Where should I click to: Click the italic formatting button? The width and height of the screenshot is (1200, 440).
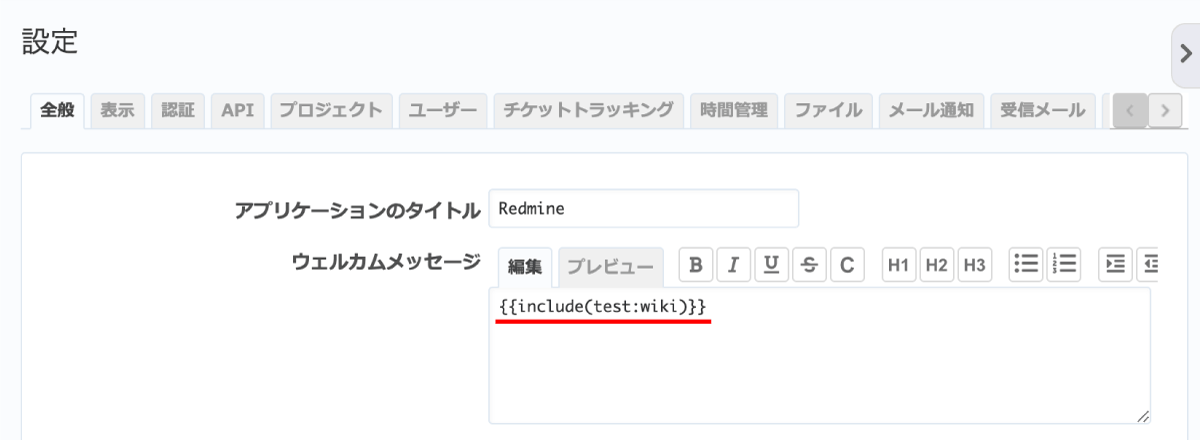pos(733,265)
